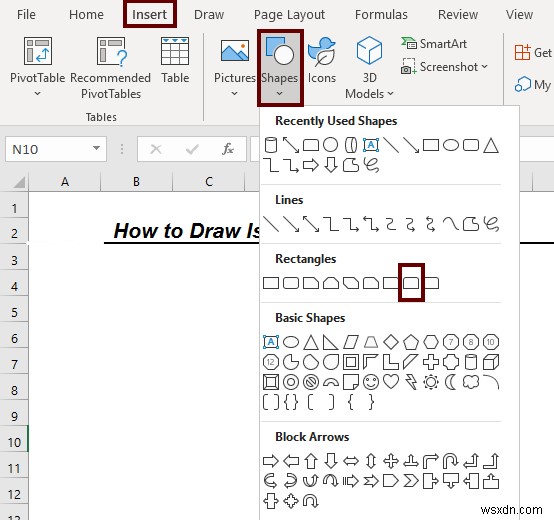
Task: Pick the Heptagon shape labeled 7
Action: pyautogui.click(x=451, y=342)
